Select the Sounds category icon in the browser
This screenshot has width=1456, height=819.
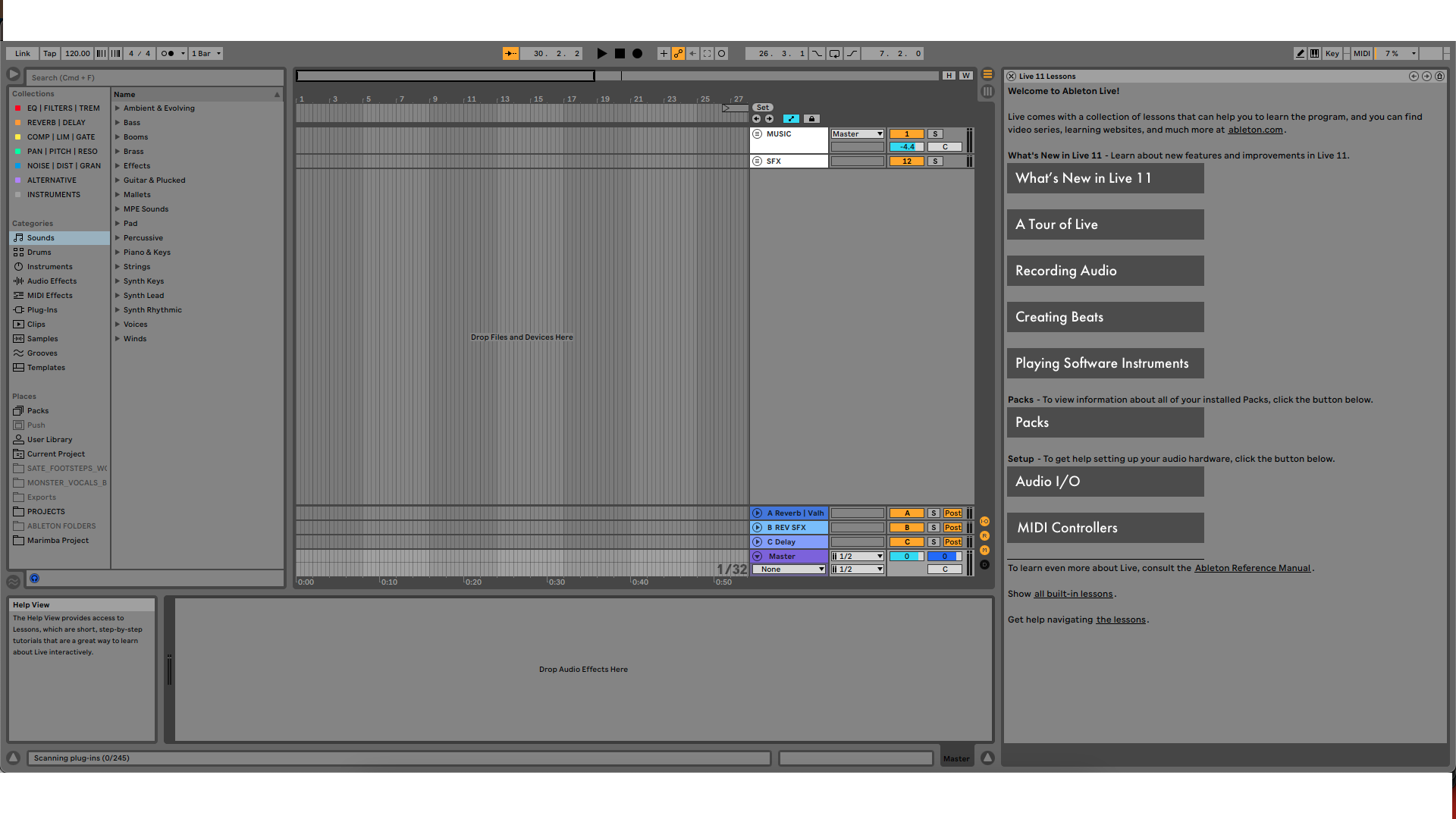point(18,237)
